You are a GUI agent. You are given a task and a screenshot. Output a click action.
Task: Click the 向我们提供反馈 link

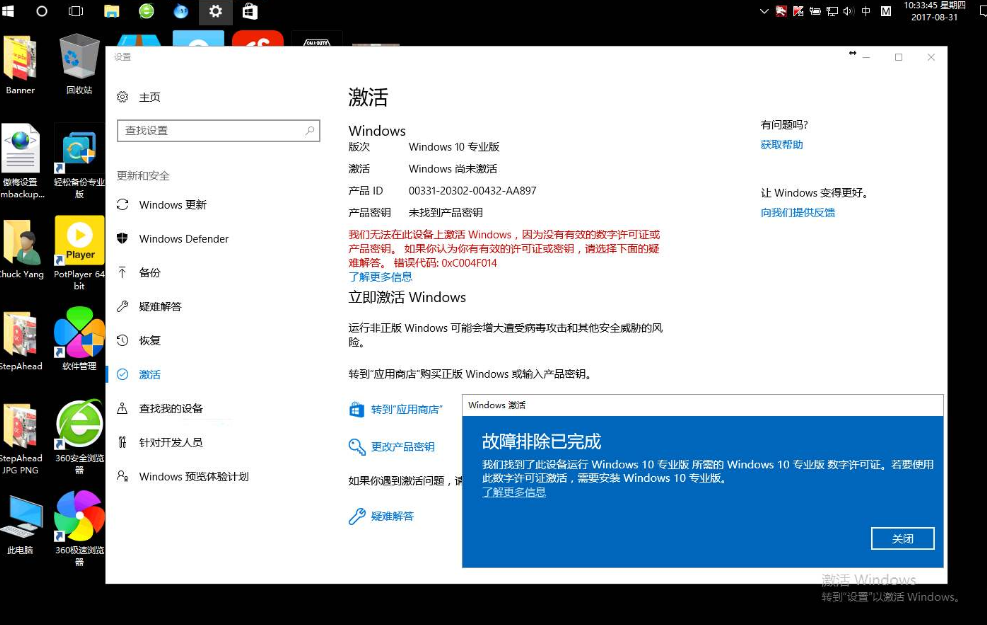(x=797, y=213)
